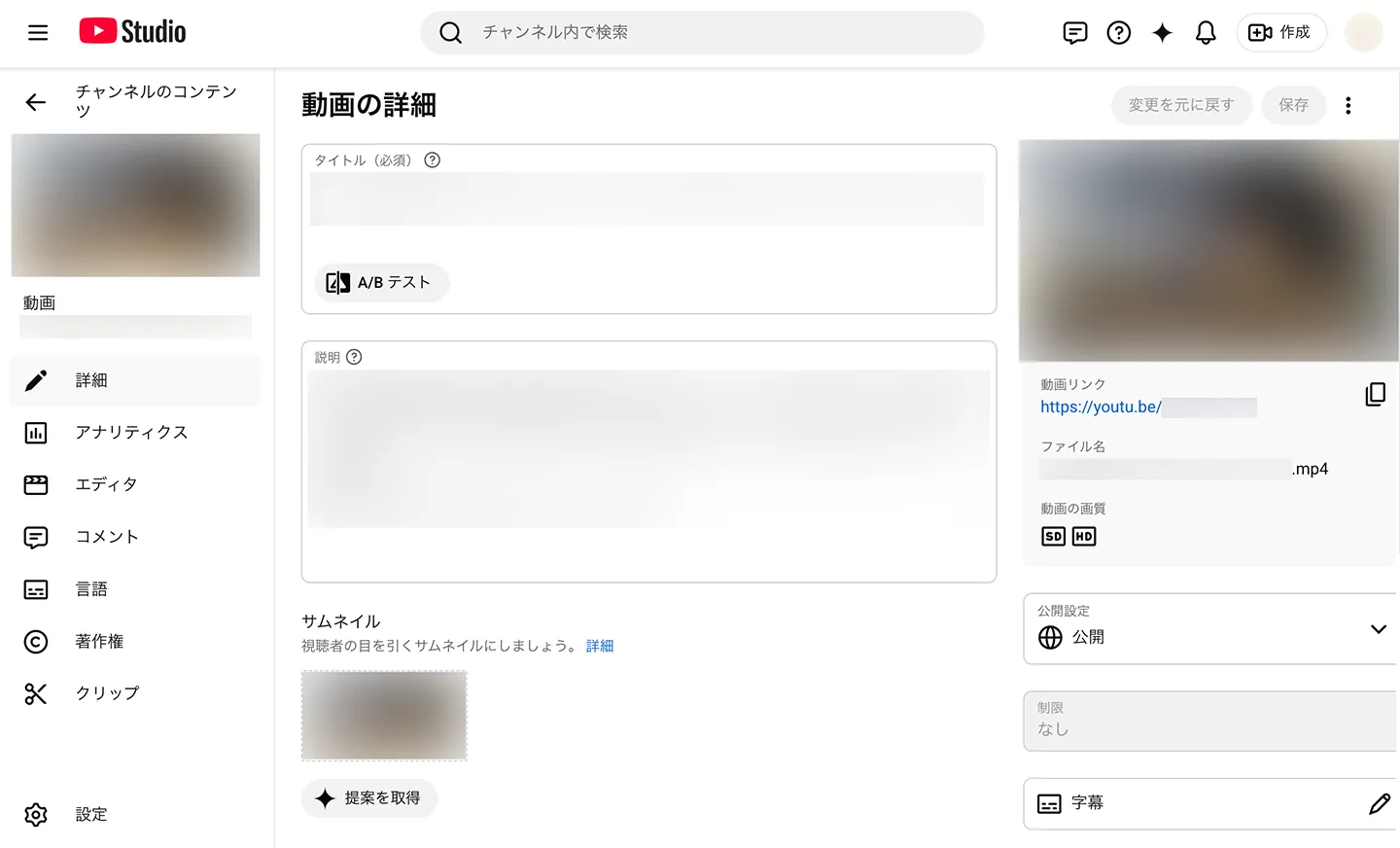1400x848 pixels.
Task: Click the subtitles icon beside 言語
Action: point(36,589)
